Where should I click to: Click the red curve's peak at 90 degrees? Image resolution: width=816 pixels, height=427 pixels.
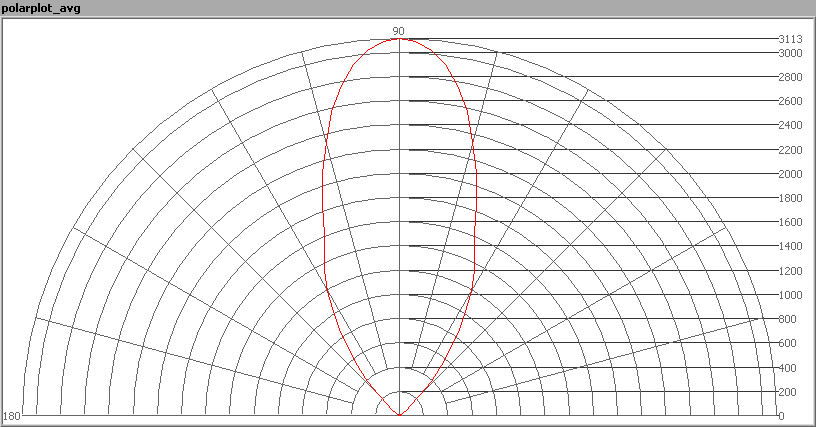399,39
